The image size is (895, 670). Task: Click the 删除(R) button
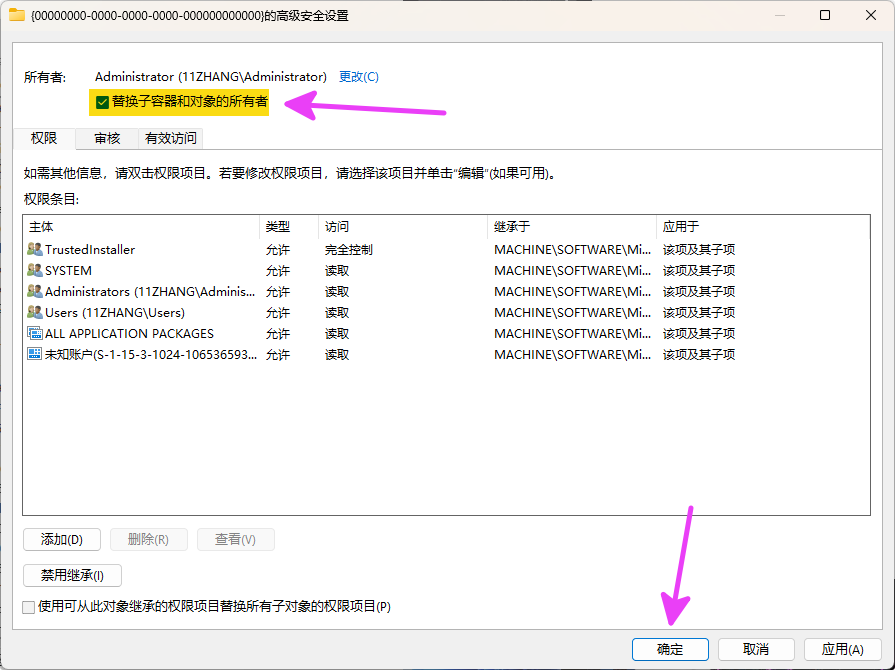coord(148,539)
